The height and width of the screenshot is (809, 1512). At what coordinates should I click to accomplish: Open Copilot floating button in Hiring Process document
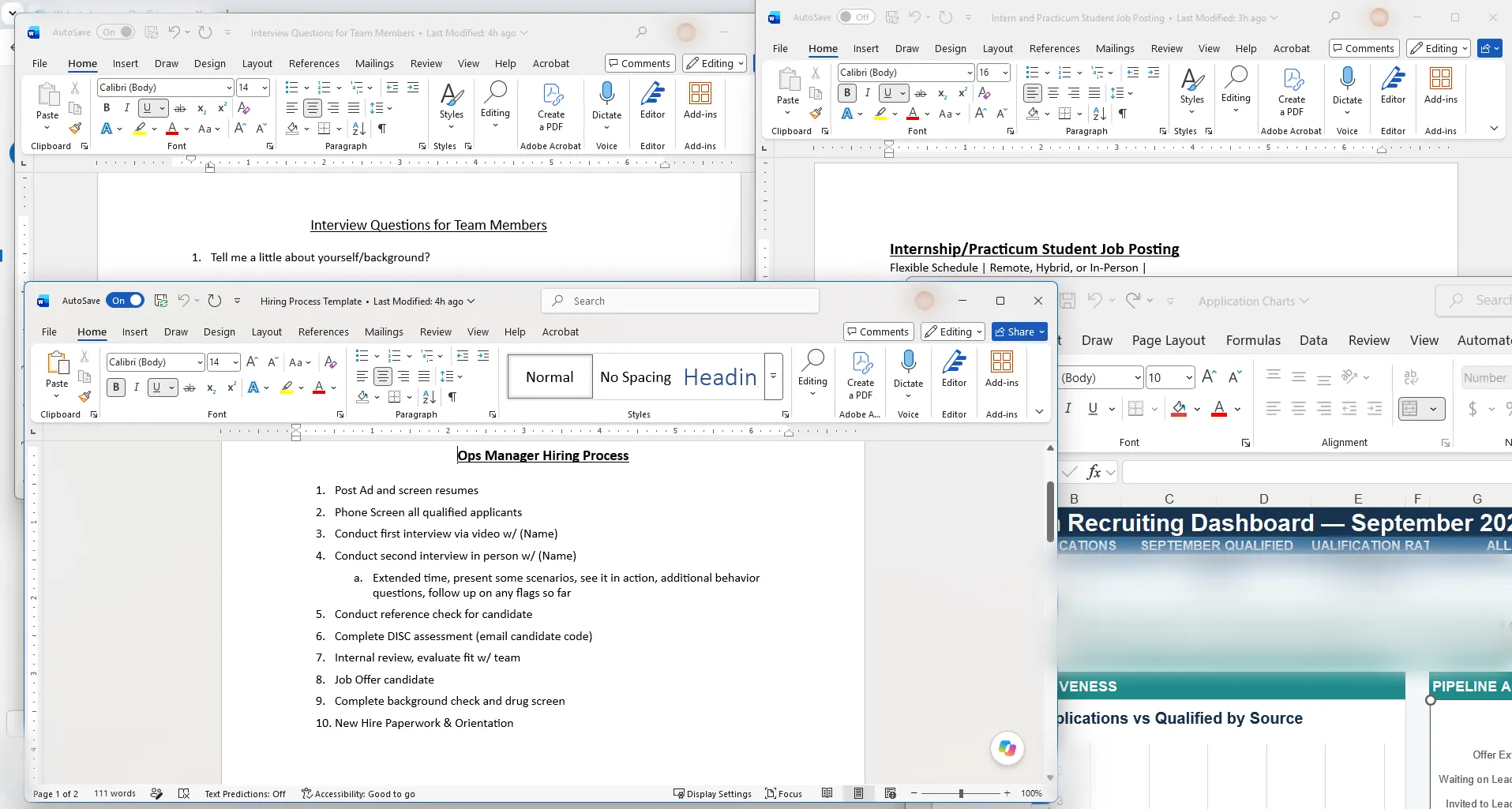(x=1007, y=747)
